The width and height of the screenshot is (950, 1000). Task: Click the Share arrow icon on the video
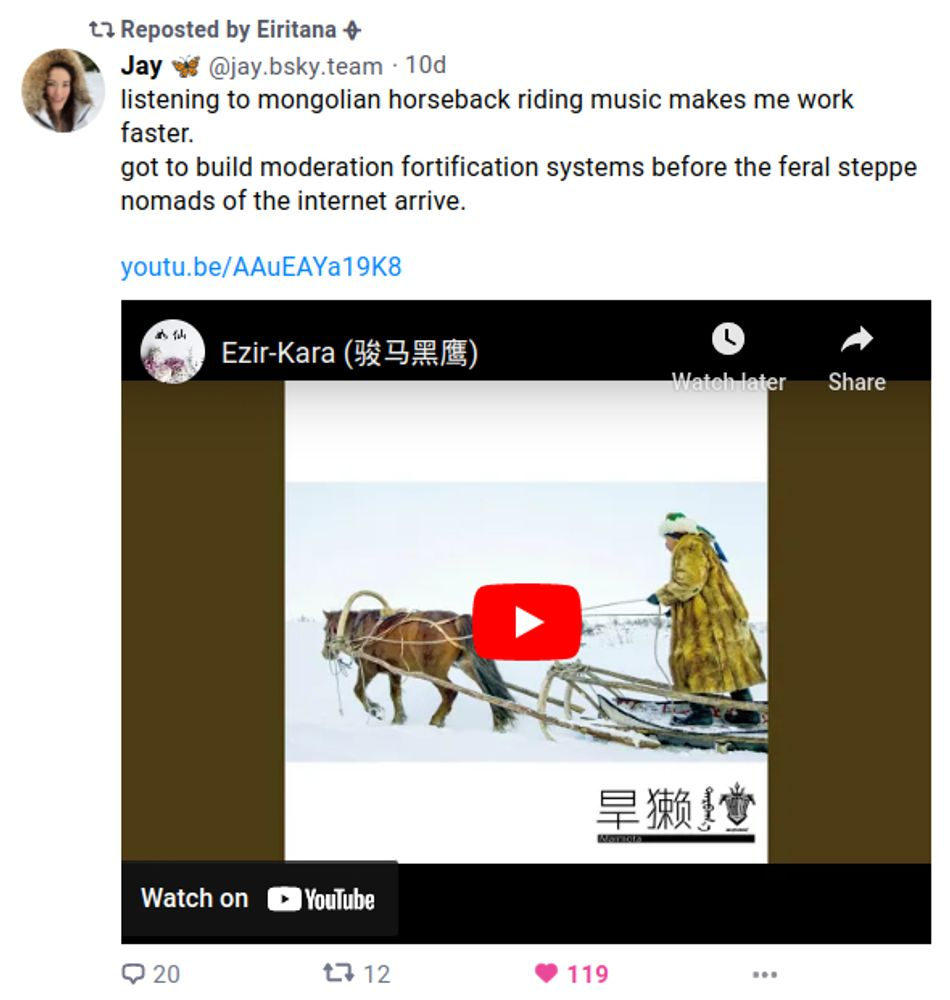click(x=856, y=339)
